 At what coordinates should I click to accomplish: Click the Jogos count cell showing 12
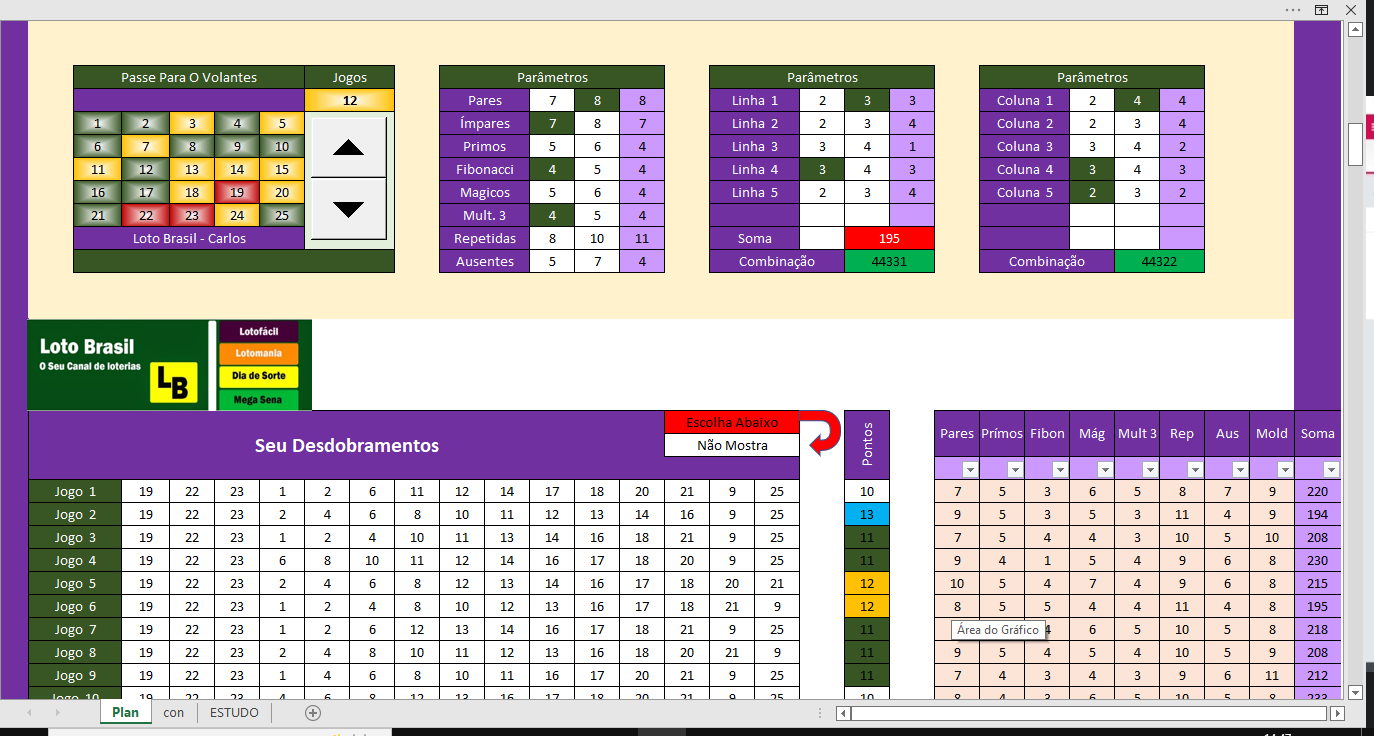coord(349,100)
